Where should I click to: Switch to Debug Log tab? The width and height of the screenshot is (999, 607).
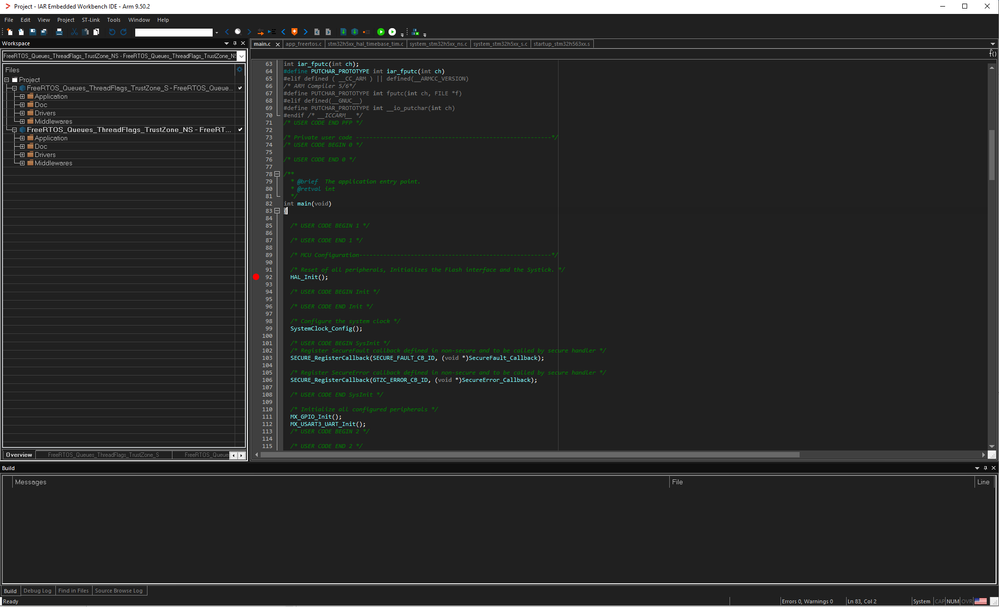tap(37, 590)
